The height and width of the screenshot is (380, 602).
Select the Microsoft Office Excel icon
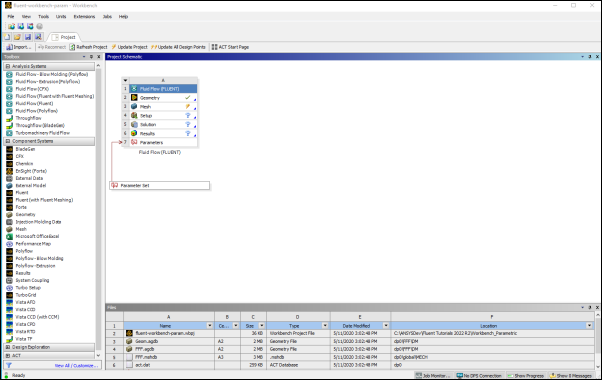(9, 236)
